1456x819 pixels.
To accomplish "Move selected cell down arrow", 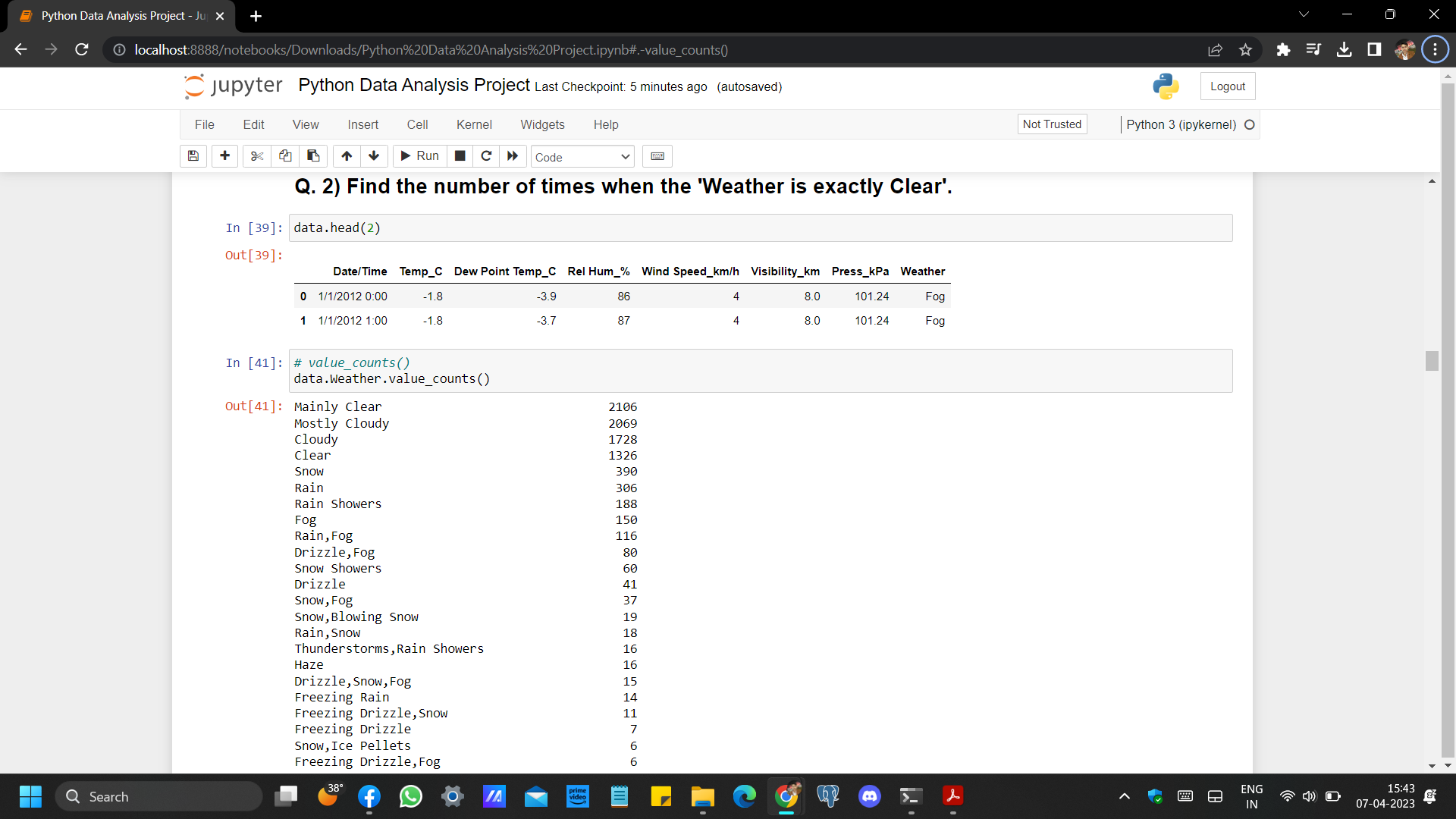I will point(374,156).
